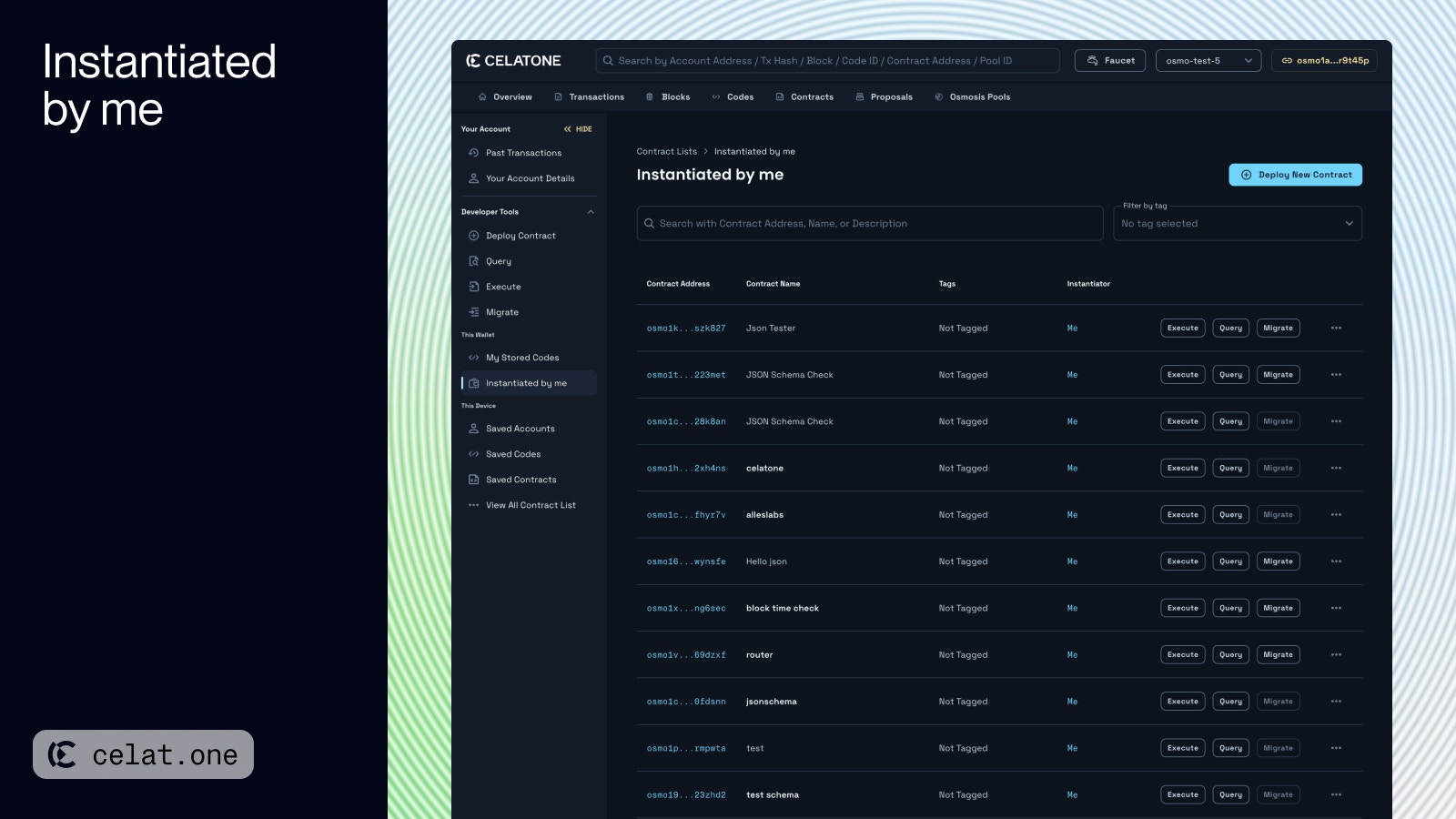The height and width of the screenshot is (819, 1456).
Task: Click the Instantiator column header
Action: pos(1088,284)
